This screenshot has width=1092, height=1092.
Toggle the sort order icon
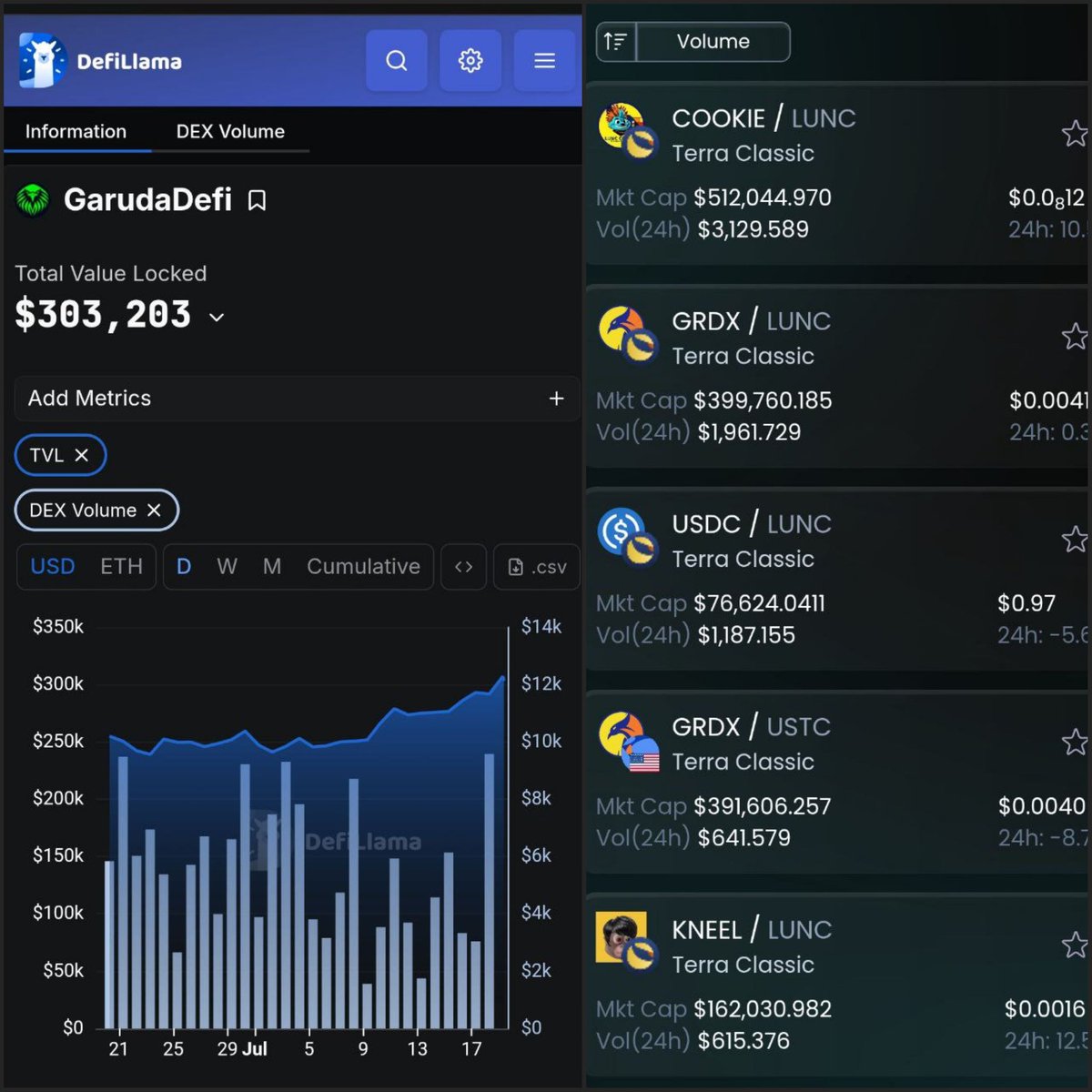point(616,42)
